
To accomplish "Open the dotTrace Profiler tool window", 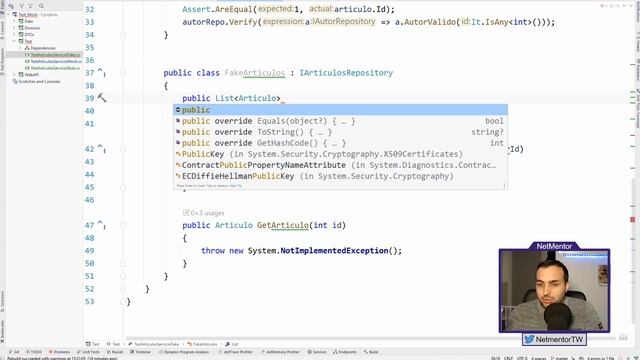I will pos(236,351).
